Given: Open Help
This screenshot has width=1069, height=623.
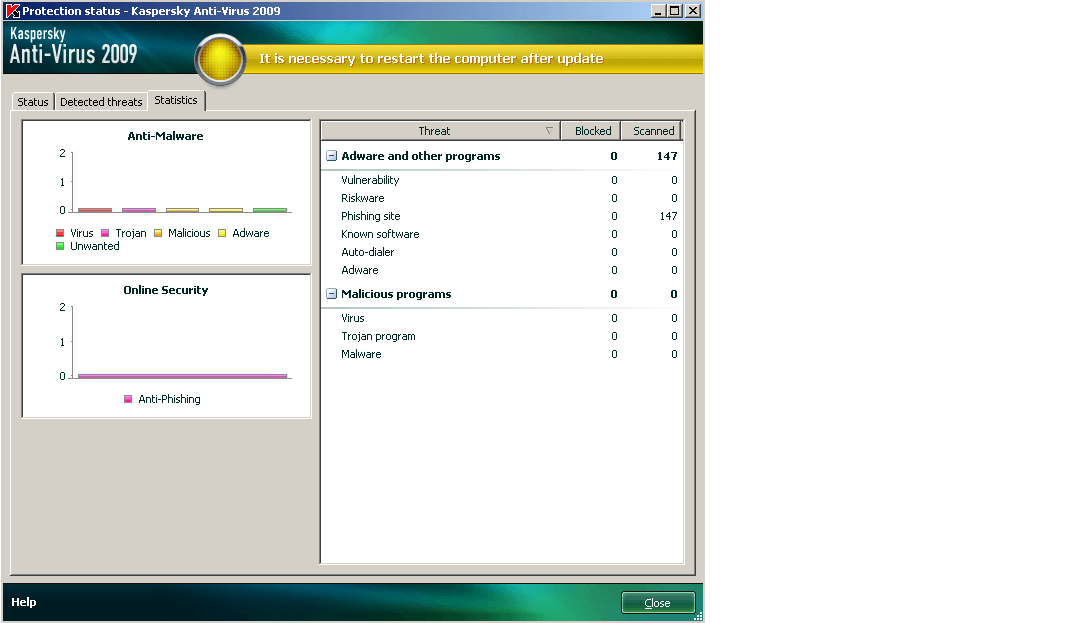Looking at the screenshot, I should click(24, 602).
